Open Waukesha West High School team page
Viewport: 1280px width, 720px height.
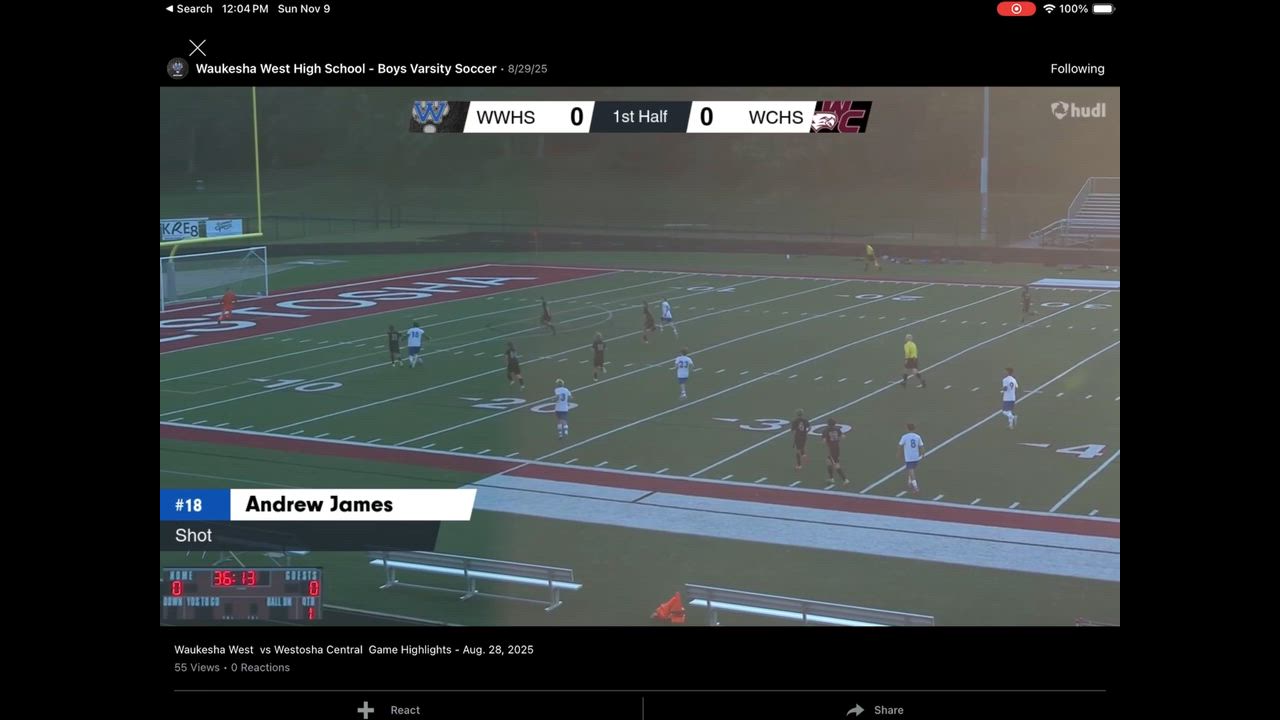point(346,69)
